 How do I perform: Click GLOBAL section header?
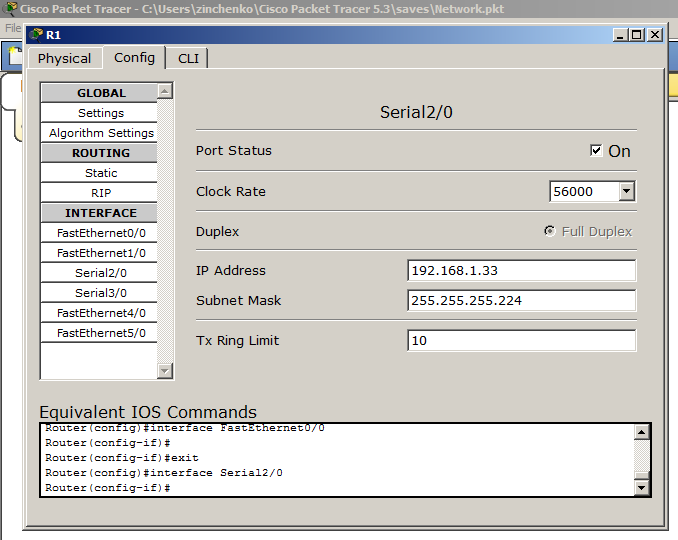pos(99,93)
